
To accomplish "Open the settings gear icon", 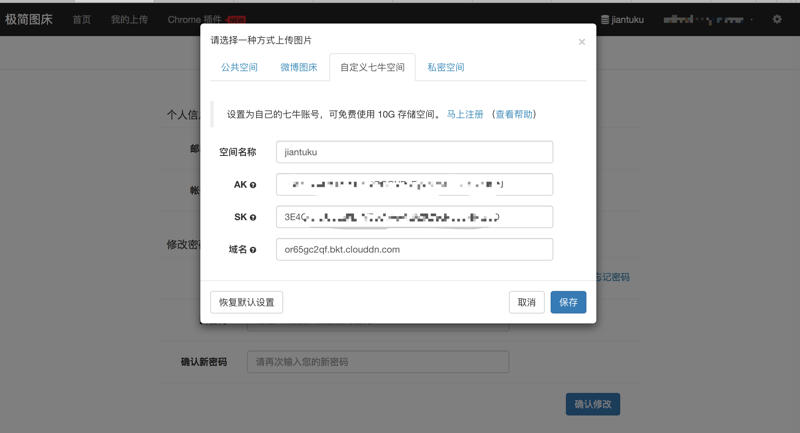I will coord(777,19).
